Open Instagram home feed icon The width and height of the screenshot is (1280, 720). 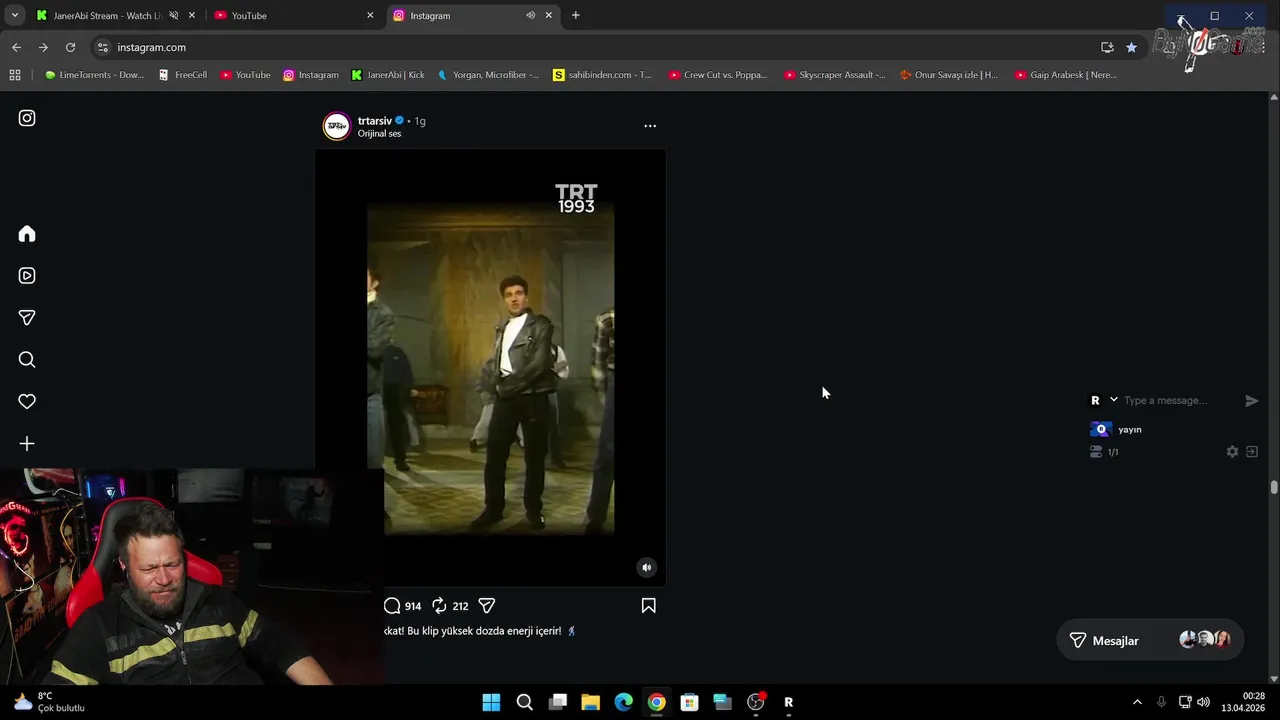point(27,233)
